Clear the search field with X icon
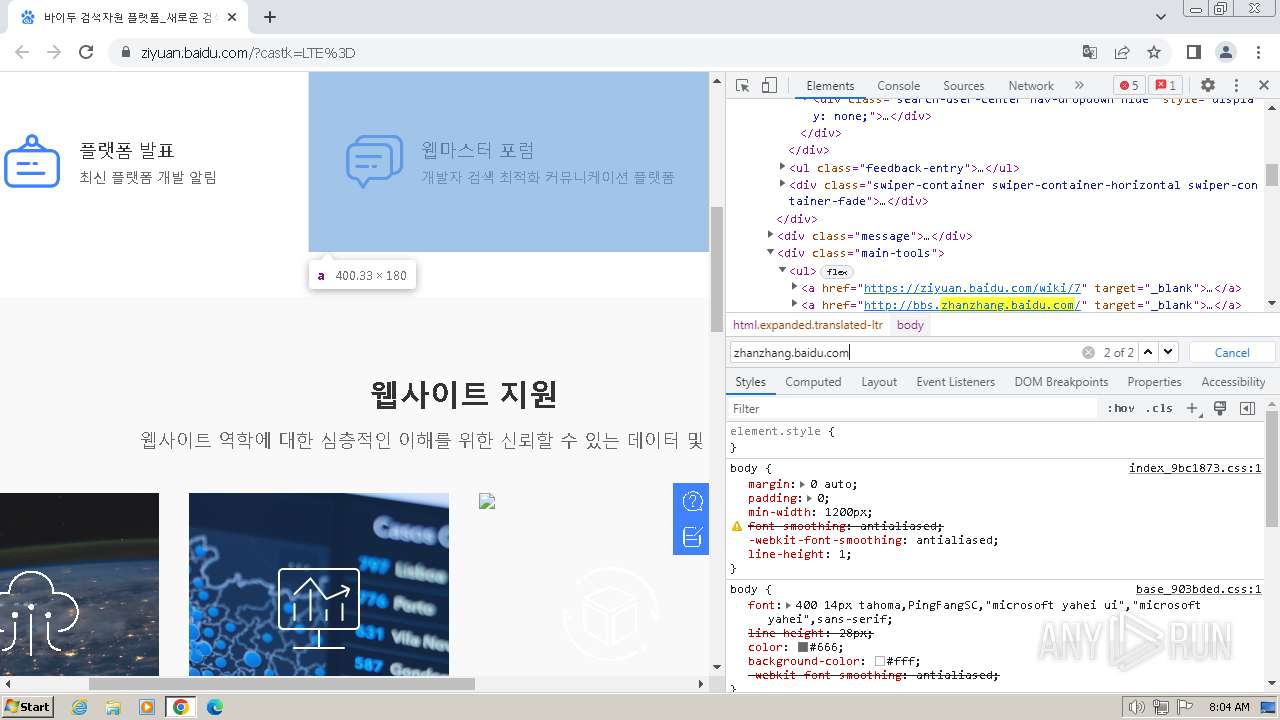The width and height of the screenshot is (1280, 720). click(1088, 352)
